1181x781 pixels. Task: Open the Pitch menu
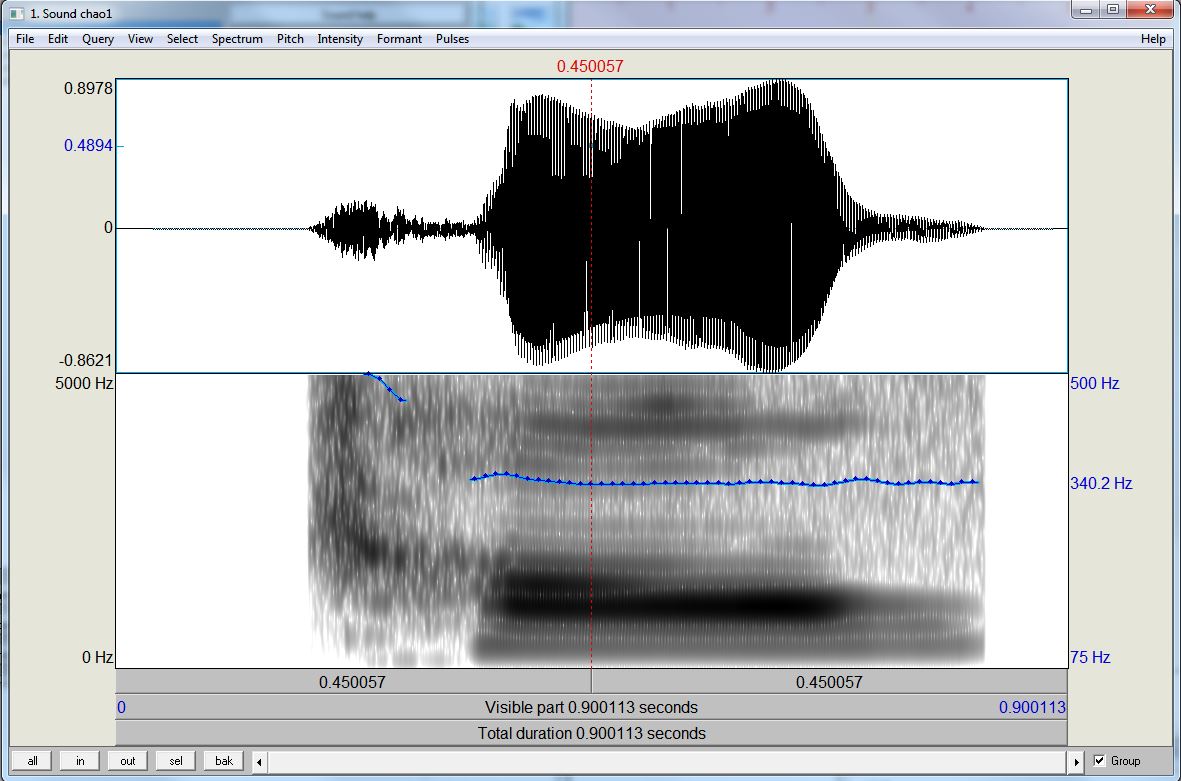290,39
